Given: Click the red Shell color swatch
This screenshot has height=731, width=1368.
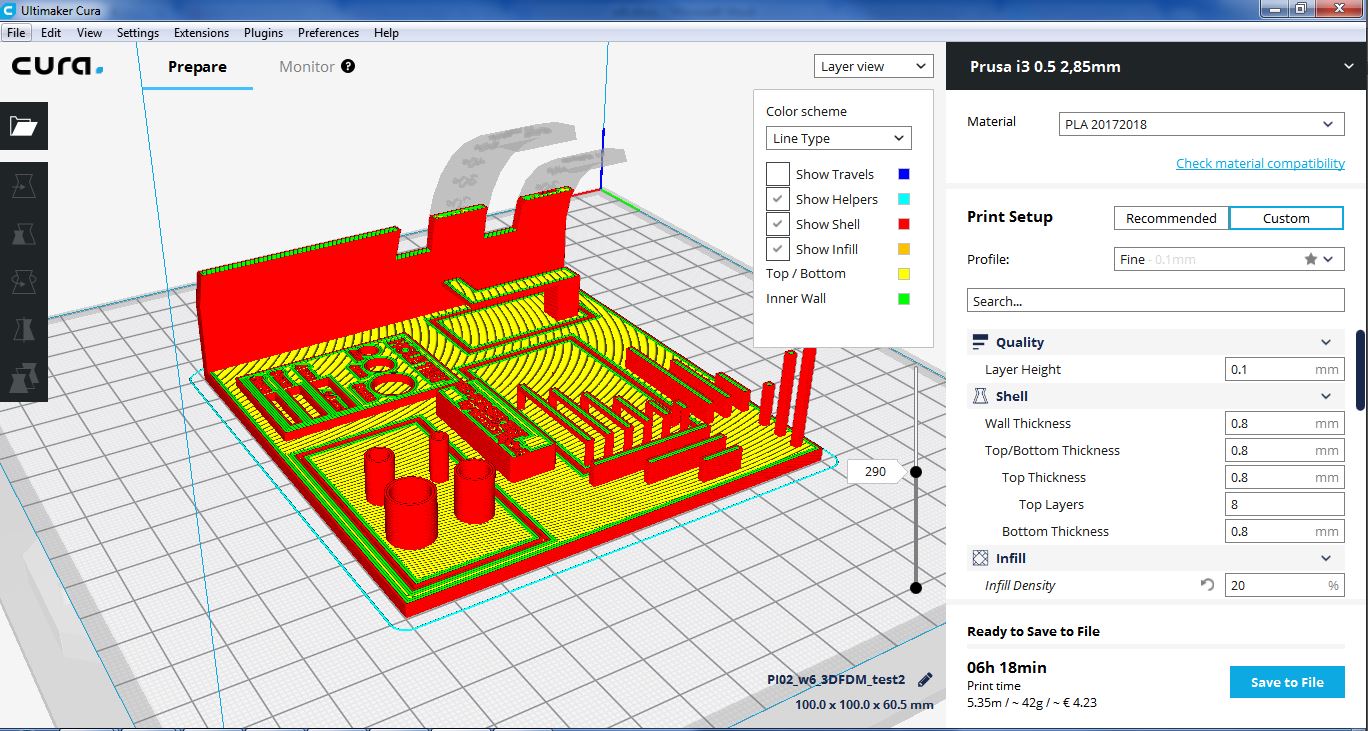Looking at the screenshot, I should point(904,224).
